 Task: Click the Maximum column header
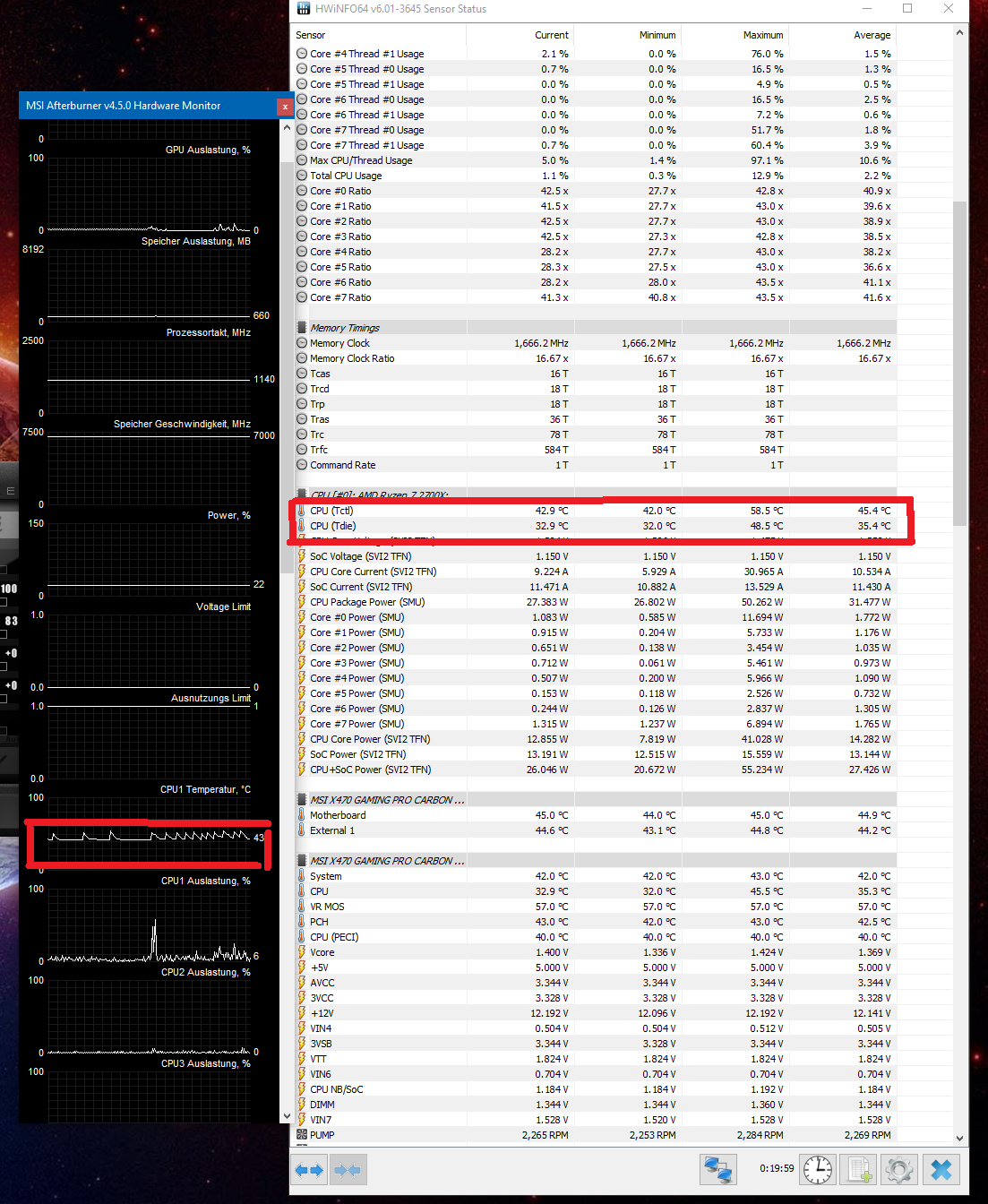point(735,35)
